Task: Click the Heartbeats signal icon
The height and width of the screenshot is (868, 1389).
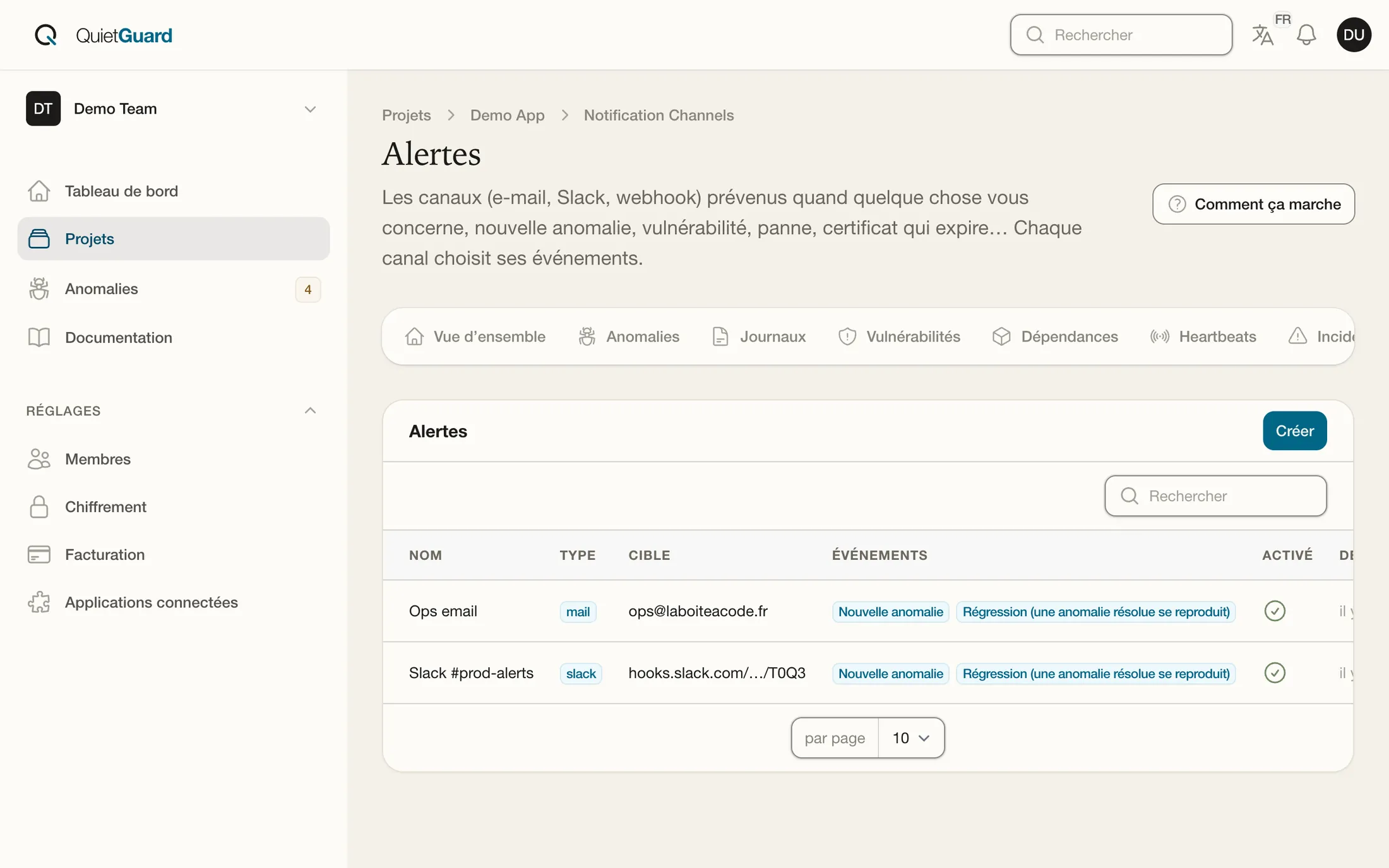Action: 1160,336
